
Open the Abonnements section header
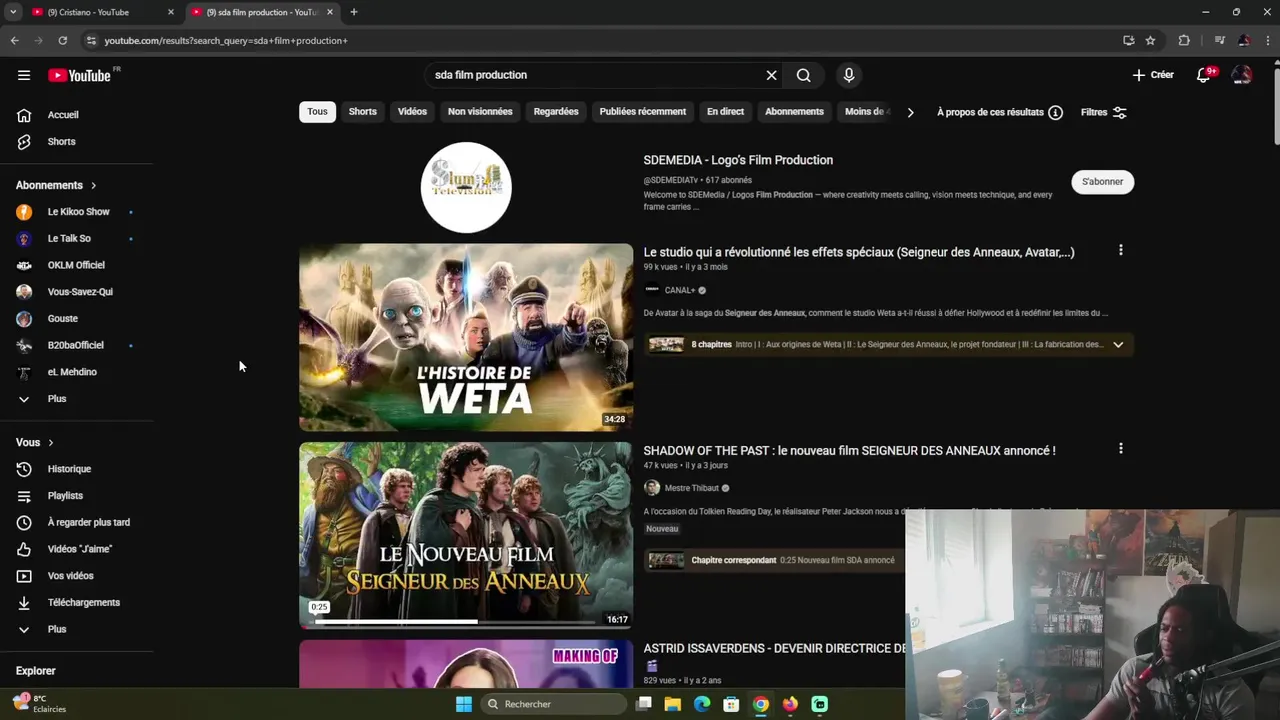(56, 185)
